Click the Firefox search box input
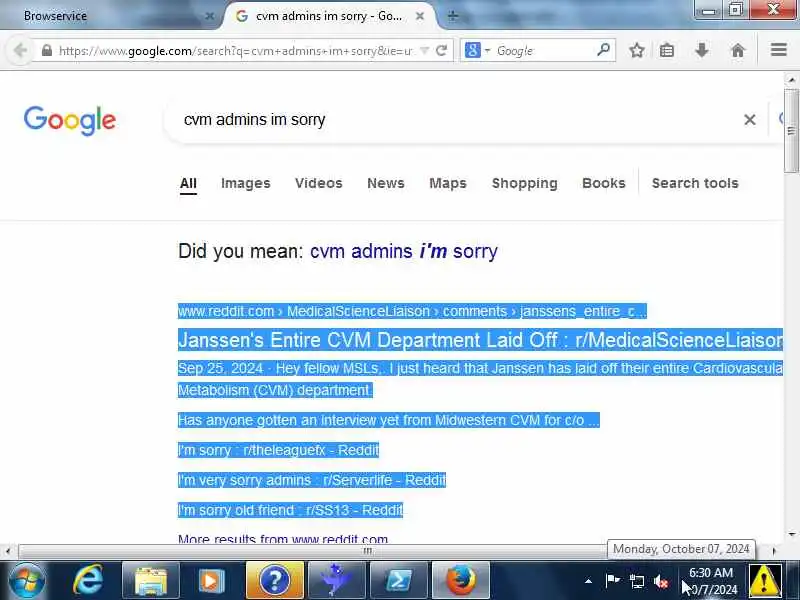Screen dimensions: 800x600 tap(545, 51)
